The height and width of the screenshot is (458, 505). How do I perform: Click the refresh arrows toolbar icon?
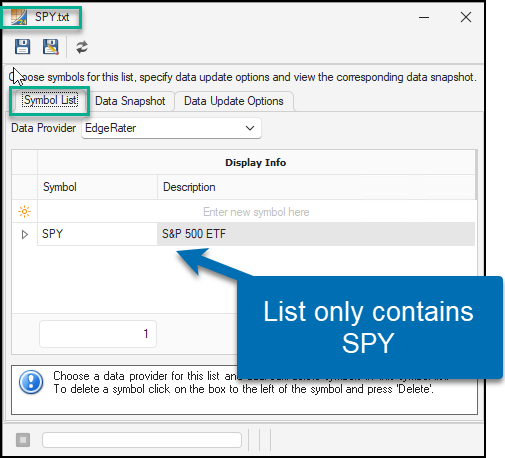pos(82,47)
